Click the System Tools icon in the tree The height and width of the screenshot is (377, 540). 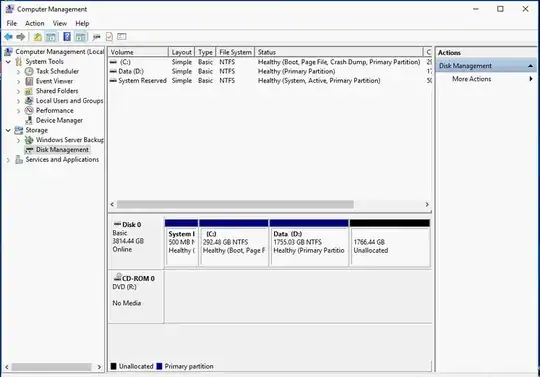[x=19, y=62]
